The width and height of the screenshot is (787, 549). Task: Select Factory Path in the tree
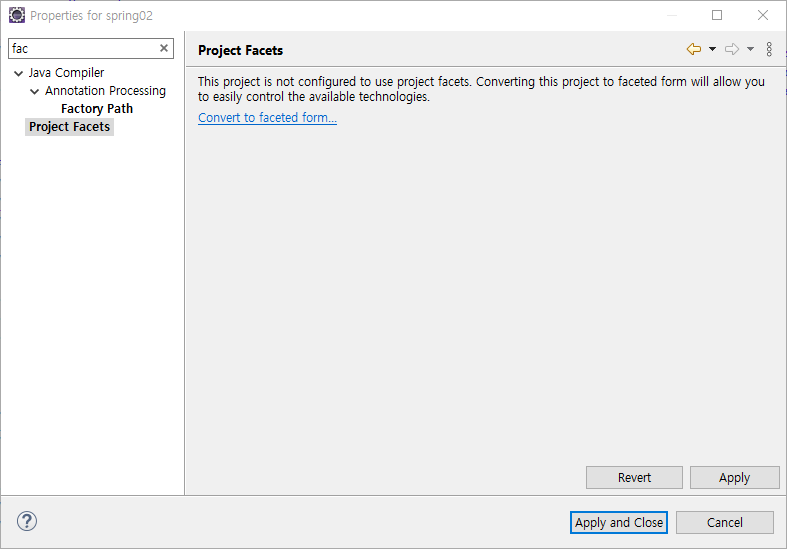[97, 109]
